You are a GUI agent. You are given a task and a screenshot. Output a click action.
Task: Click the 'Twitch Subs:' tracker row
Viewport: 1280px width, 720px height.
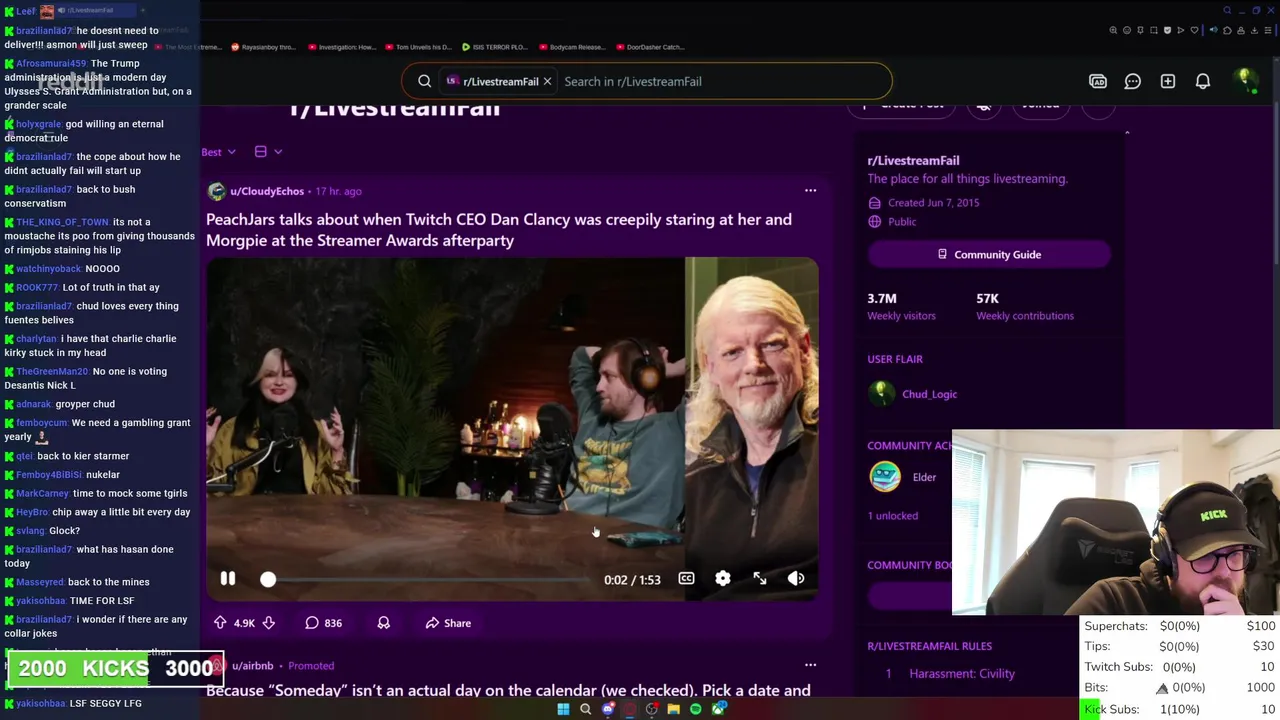click(1180, 667)
